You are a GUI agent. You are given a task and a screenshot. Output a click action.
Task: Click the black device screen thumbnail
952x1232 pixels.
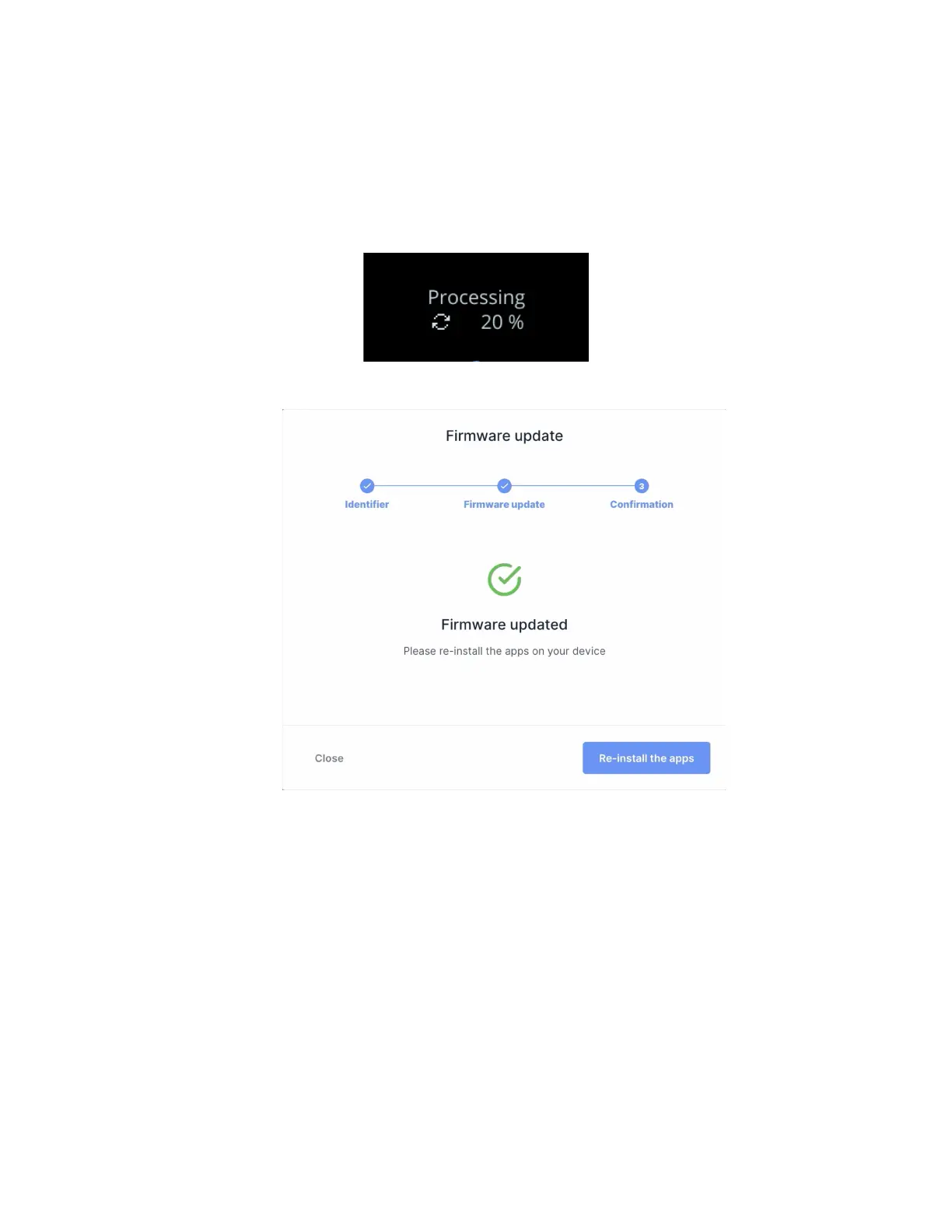coord(476,307)
